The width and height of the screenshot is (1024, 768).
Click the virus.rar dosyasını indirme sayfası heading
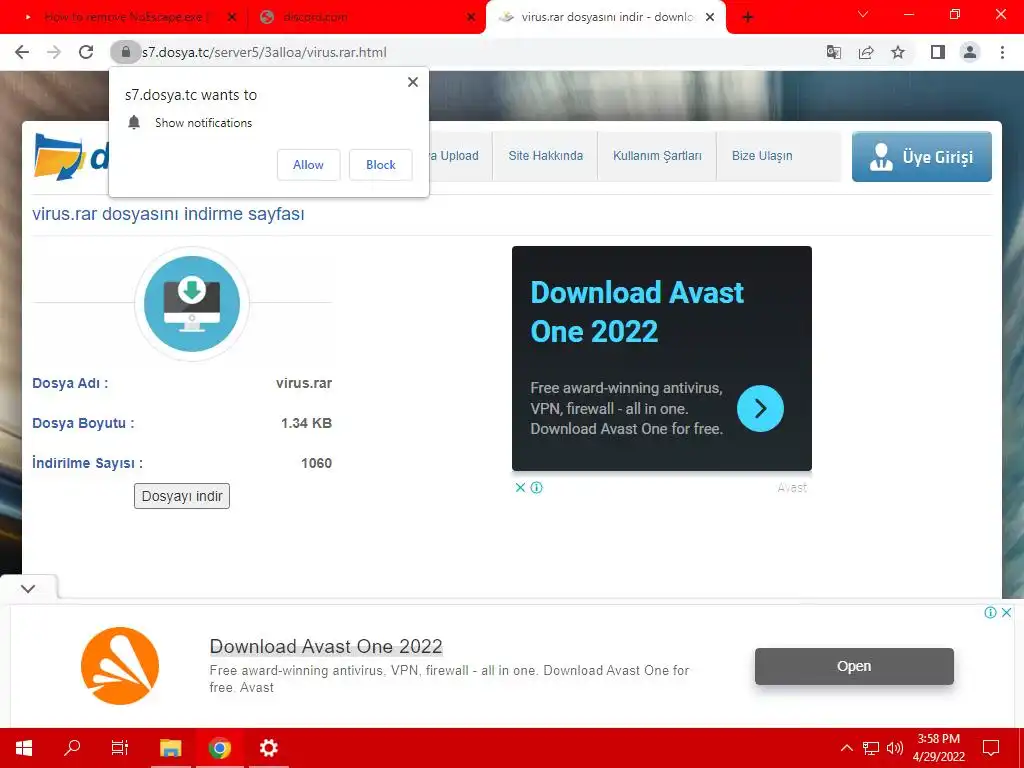(168, 214)
